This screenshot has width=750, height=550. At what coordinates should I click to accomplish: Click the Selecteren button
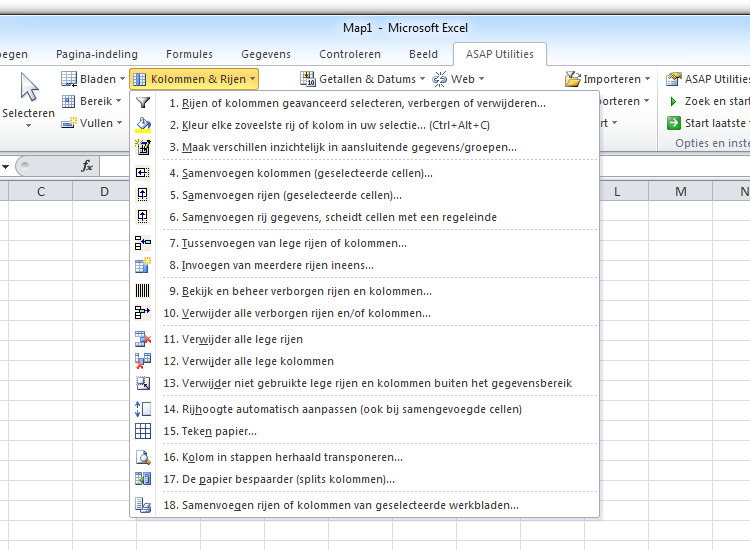pos(28,100)
